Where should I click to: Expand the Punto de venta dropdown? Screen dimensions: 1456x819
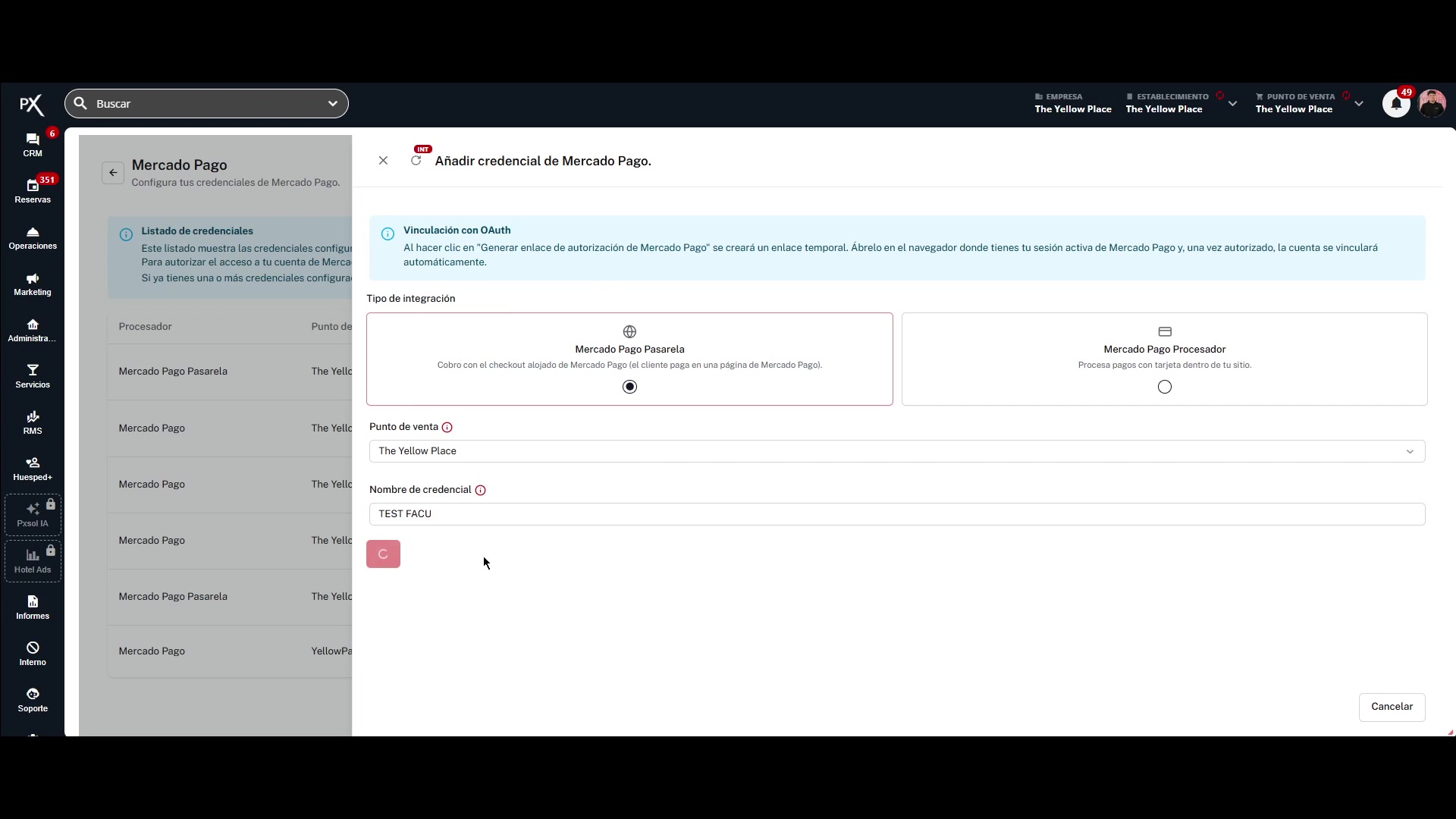(x=897, y=451)
